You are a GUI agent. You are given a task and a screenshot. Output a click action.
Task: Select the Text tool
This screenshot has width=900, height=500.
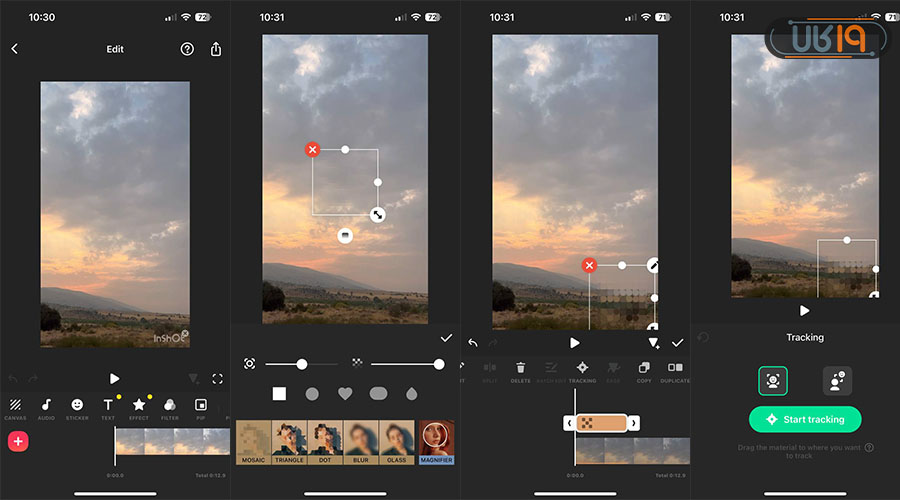pyautogui.click(x=108, y=406)
